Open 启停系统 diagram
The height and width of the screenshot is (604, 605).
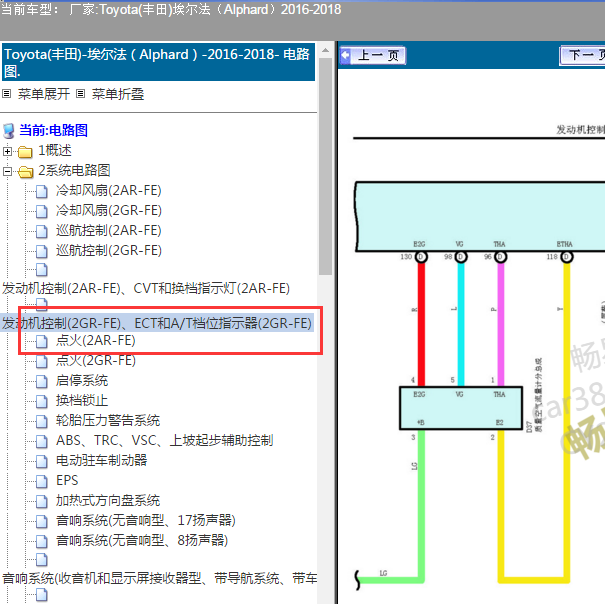(82, 381)
